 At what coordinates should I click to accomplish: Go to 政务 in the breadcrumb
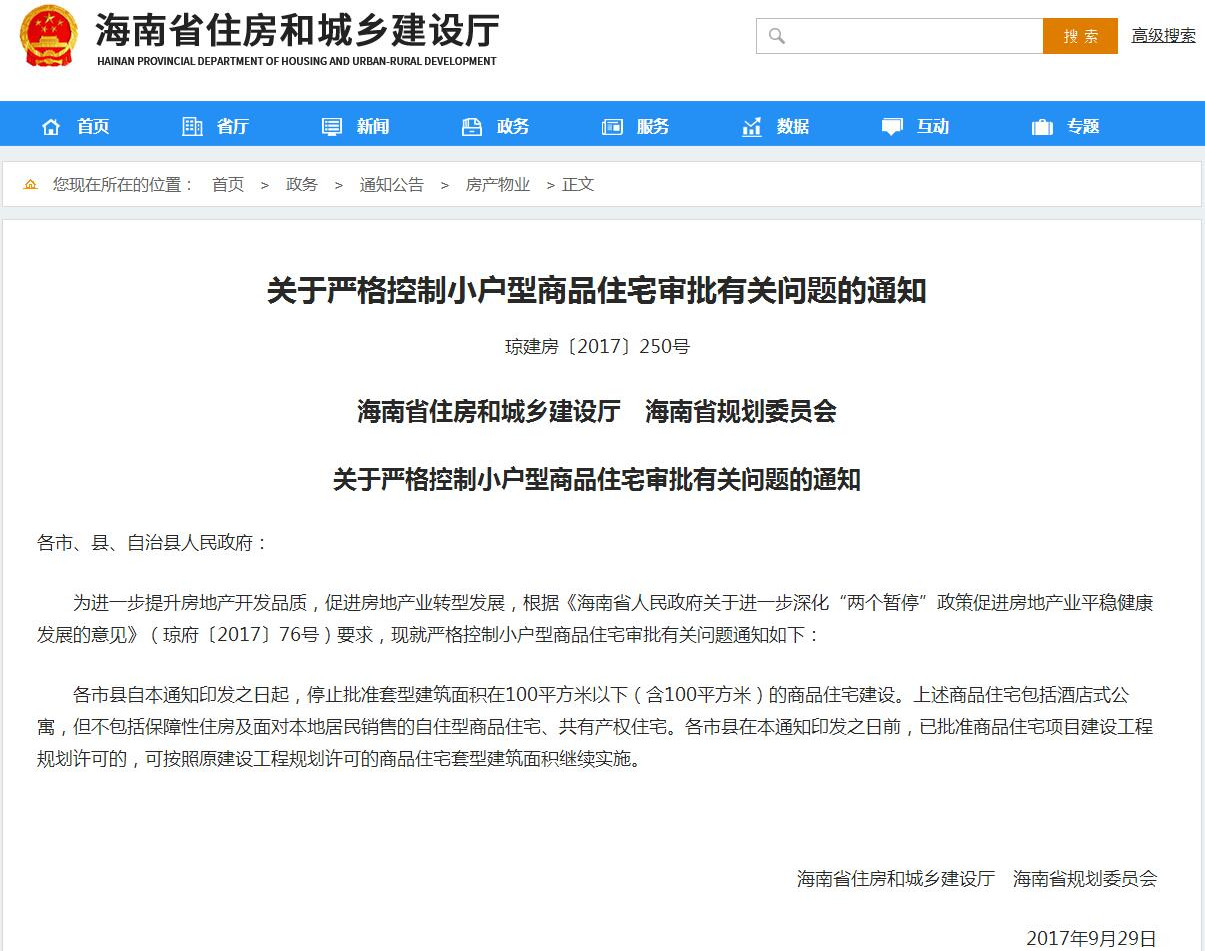tap(302, 185)
